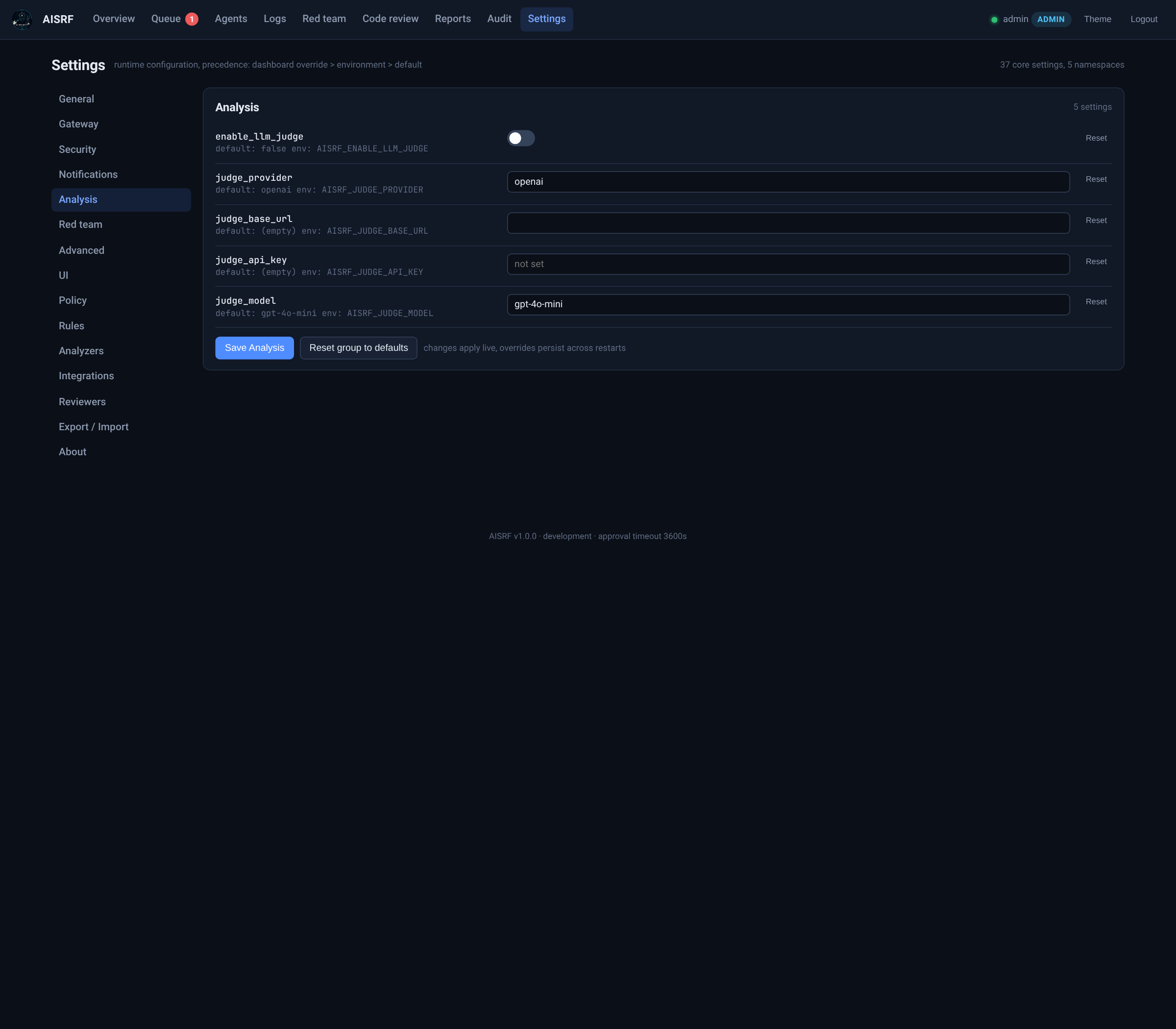Open Rules settings section
The height and width of the screenshot is (1029, 1176).
click(121, 326)
